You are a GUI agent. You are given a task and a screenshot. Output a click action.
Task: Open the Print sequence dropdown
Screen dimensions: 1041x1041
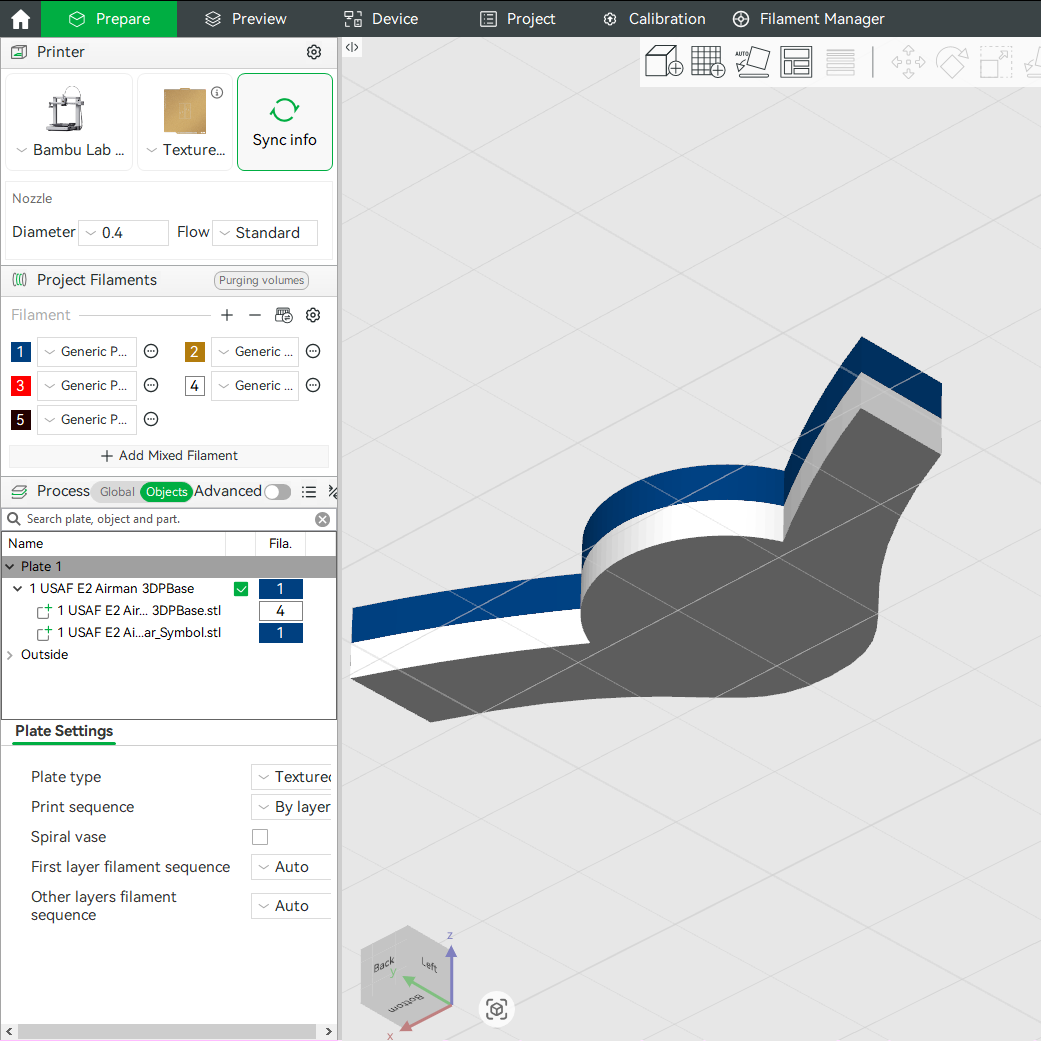(x=291, y=807)
